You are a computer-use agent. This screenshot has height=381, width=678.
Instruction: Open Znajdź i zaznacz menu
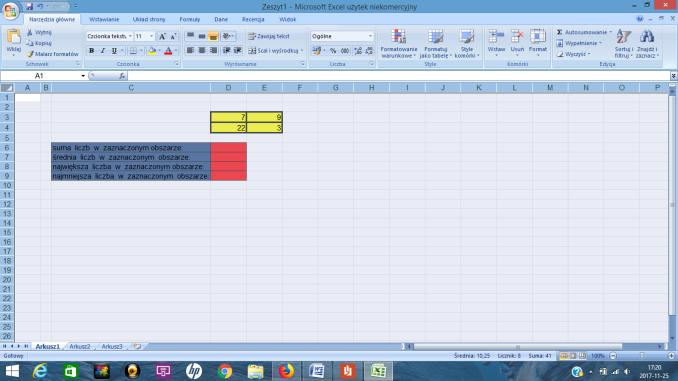647,43
